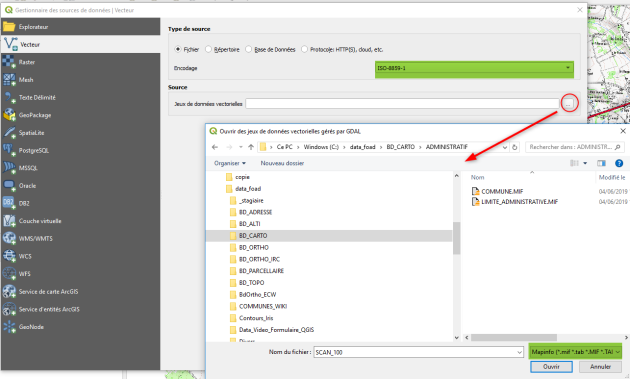Click the Oracle source icon
This screenshot has height=379, width=630.
[x=9, y=186]
